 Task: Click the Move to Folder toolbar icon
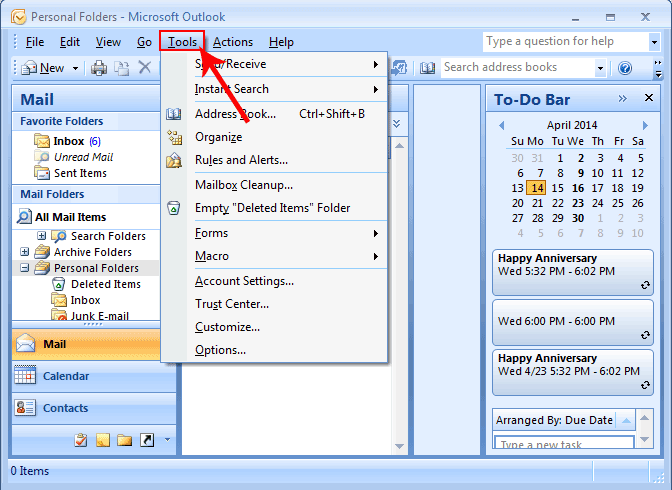(x=122, y=68)
